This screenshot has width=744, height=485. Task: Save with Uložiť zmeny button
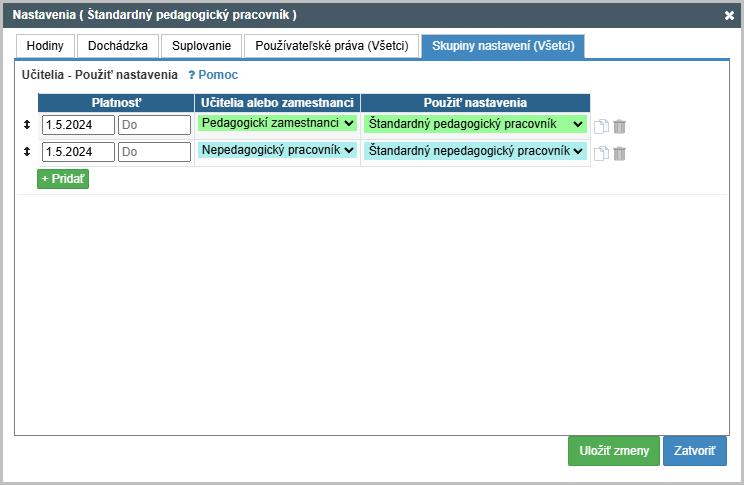click(x=614, y=451)
